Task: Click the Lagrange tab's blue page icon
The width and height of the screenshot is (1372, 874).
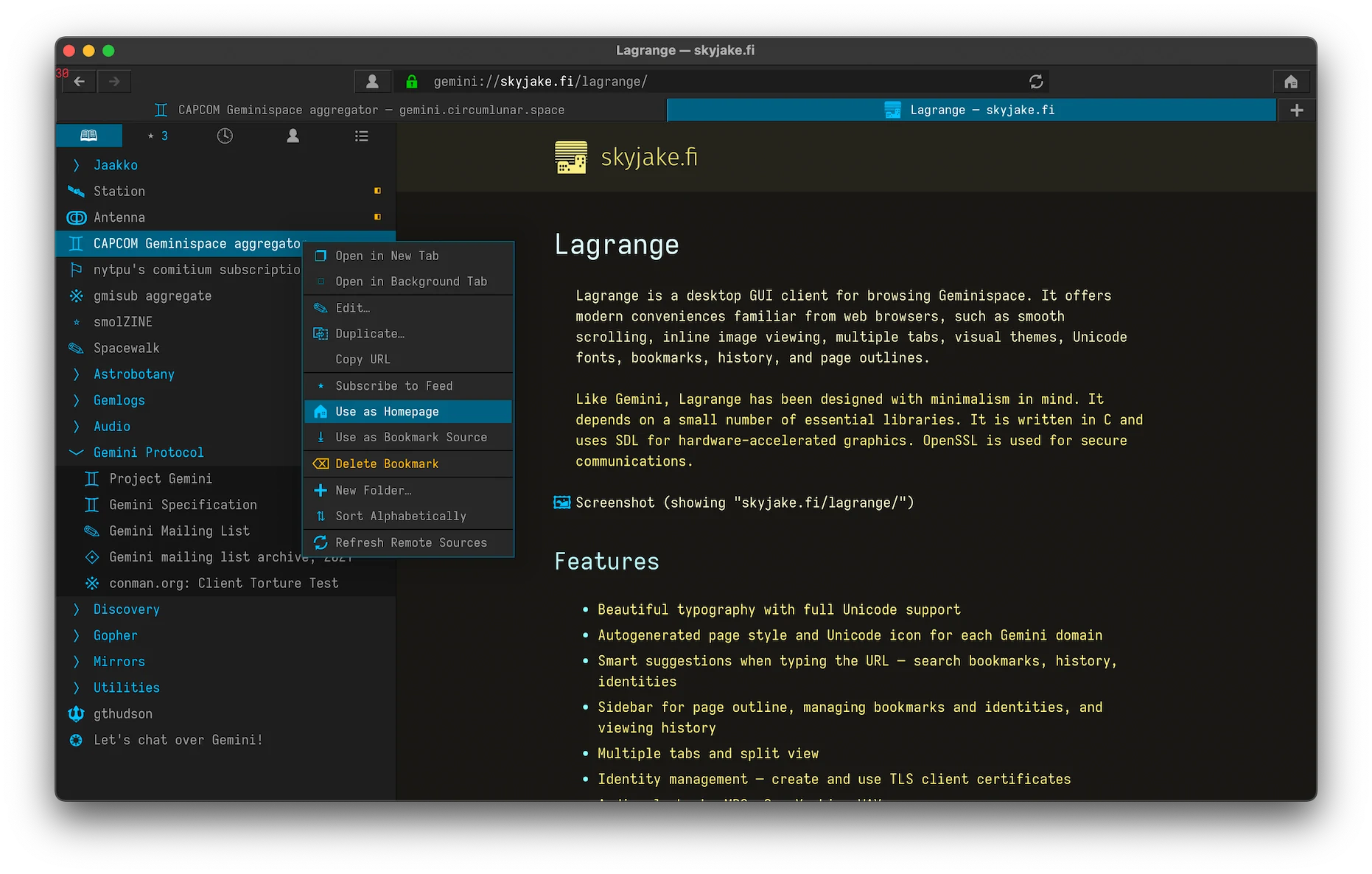Action: coord(892,110)
